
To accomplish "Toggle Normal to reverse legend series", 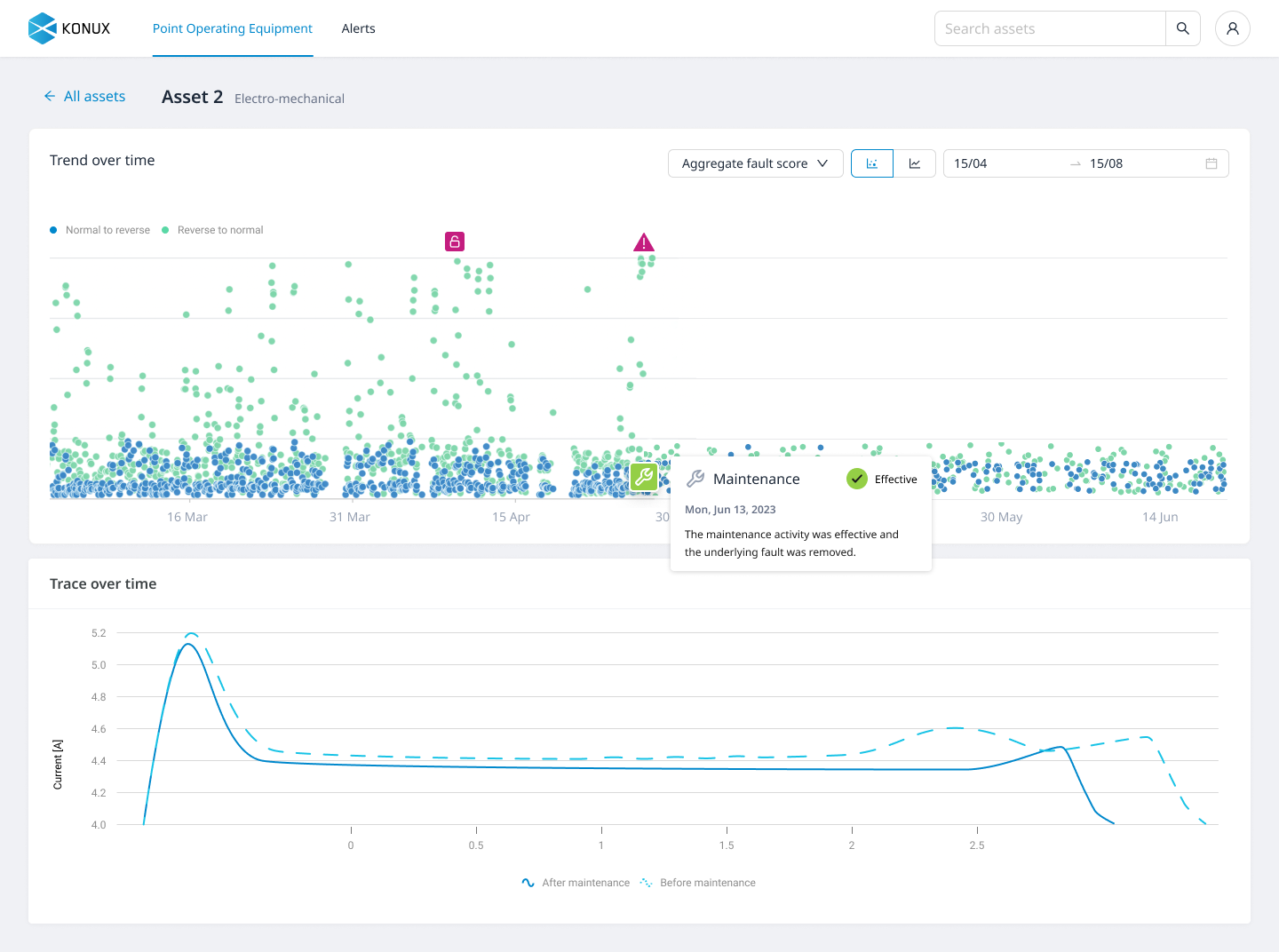I will pyautogui.click(x=100, y=230).
